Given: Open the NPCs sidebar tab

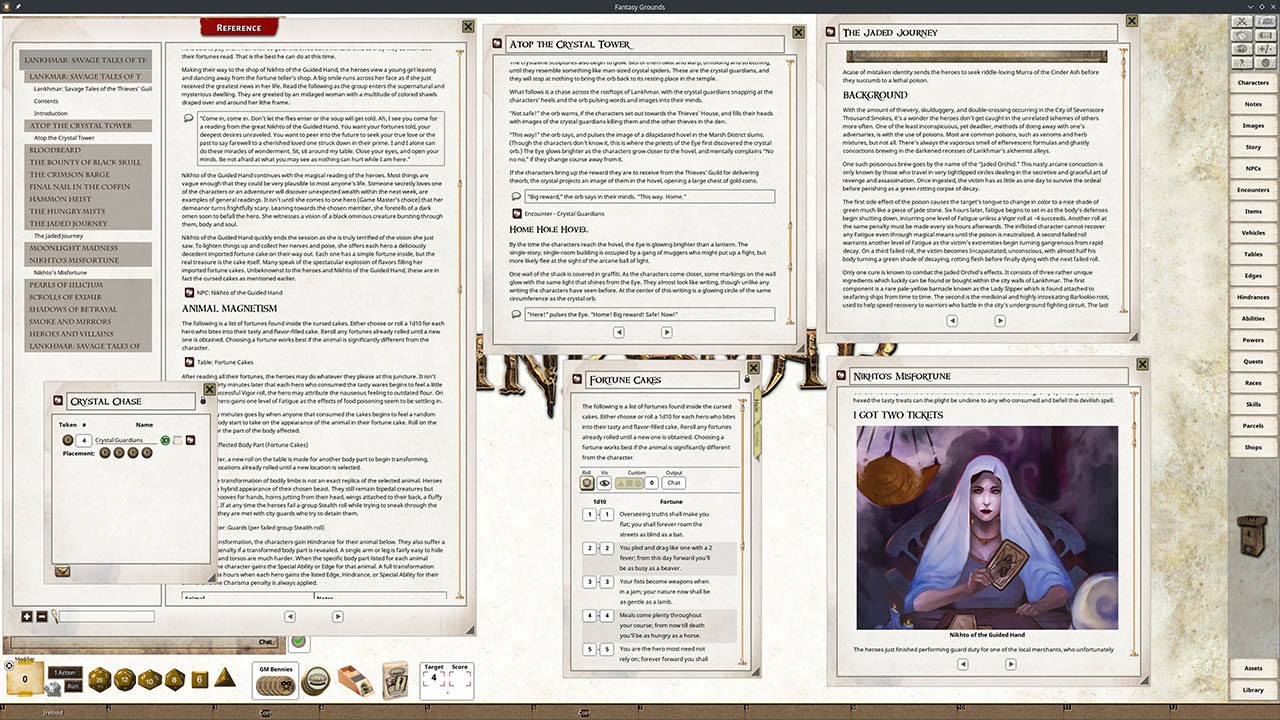Looking at the screenshot, I should [1253, 168].
